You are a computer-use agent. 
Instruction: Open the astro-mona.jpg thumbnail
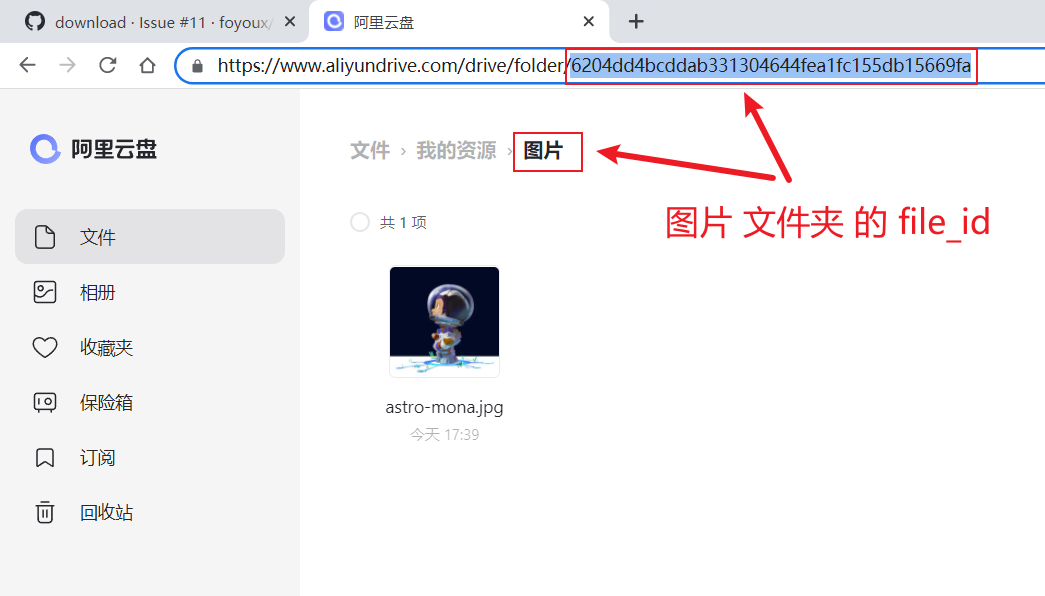(x=444, y=321)
